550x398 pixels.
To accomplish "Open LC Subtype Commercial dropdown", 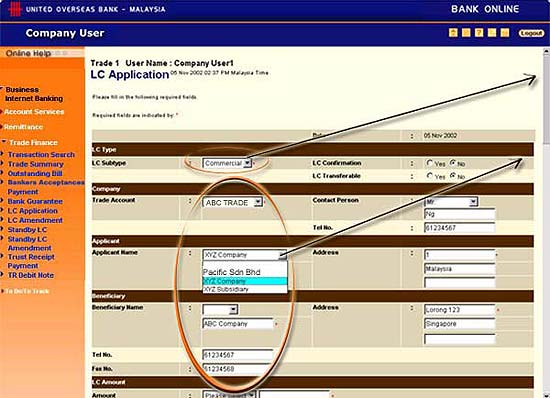I will point(227,163).
